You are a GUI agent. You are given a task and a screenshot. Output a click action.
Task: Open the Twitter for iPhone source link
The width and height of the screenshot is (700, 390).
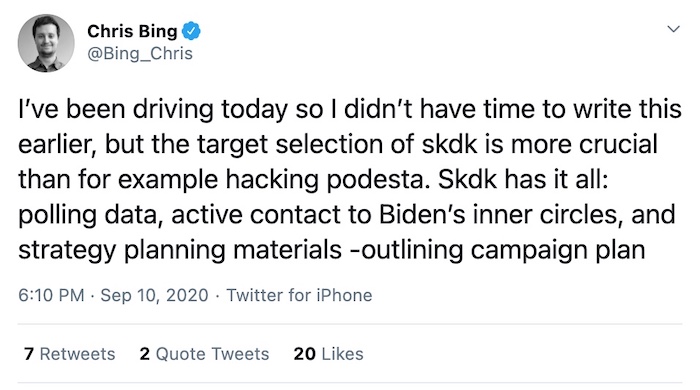pyautogui.click(x=299, y=295)
